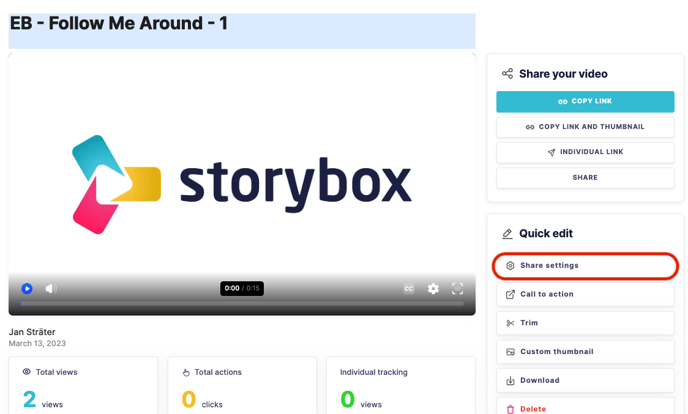This screenshot has height=414, width=688.
Task: Click the SHARE button
Action: coord(585,178)
